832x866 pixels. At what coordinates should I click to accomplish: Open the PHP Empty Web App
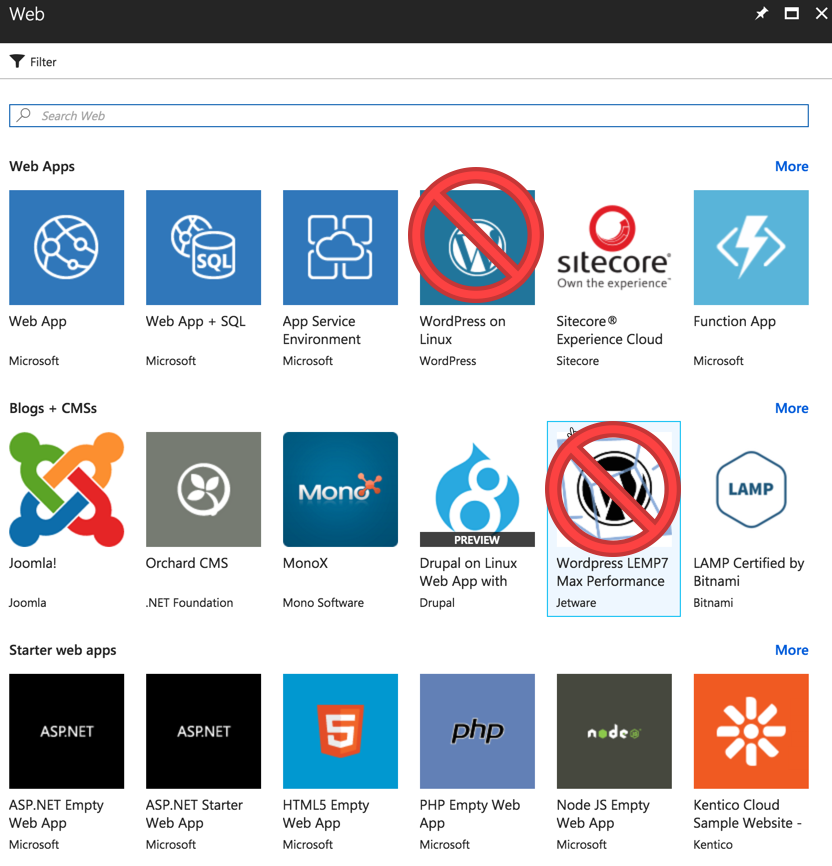[x=477, y=731]
